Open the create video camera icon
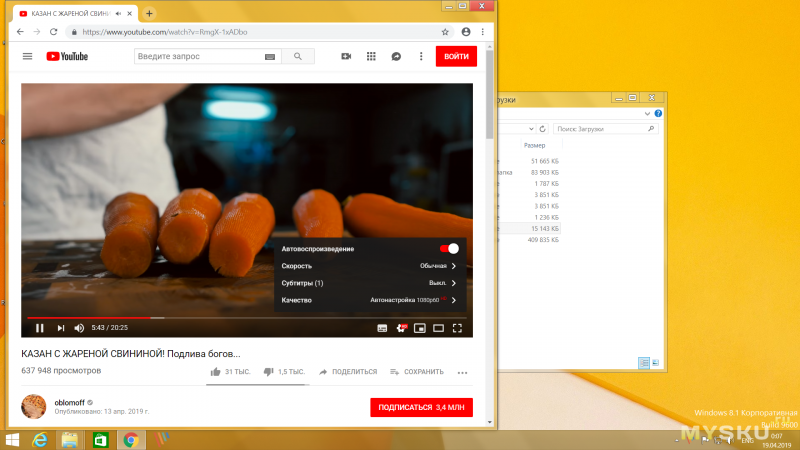 coord(346,56)
